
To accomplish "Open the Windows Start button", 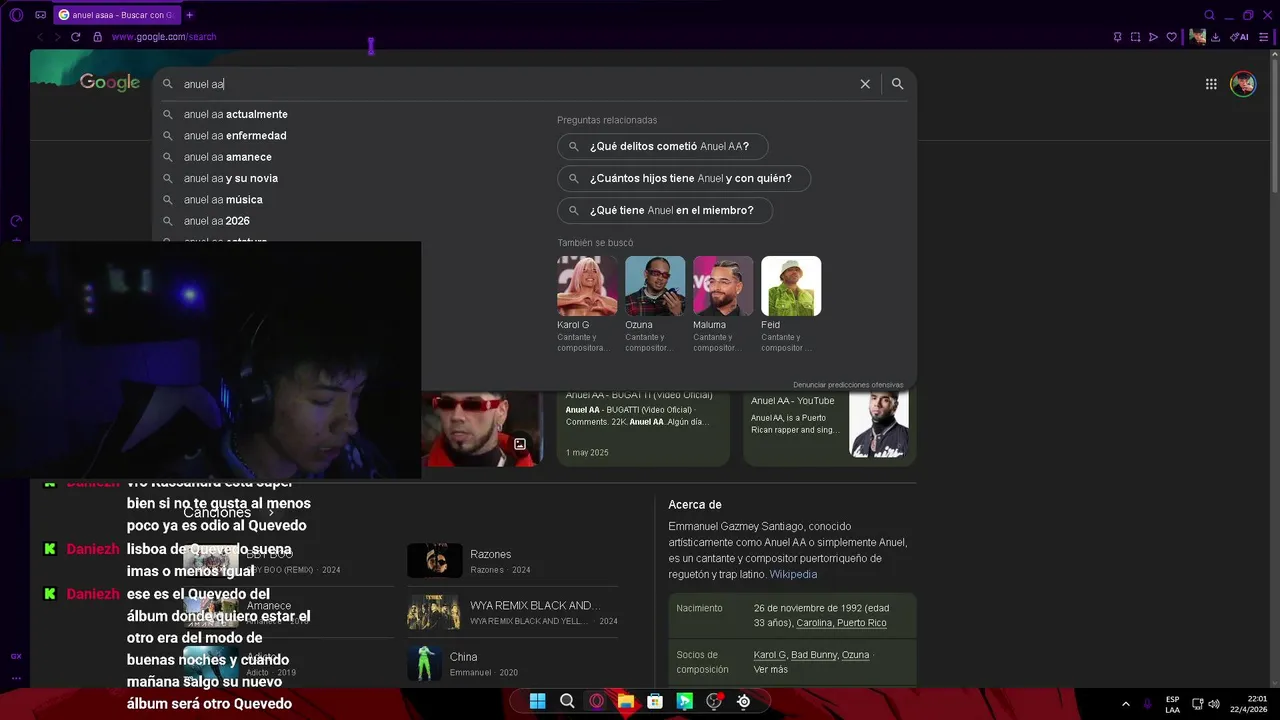I will (x=537, y=701).
